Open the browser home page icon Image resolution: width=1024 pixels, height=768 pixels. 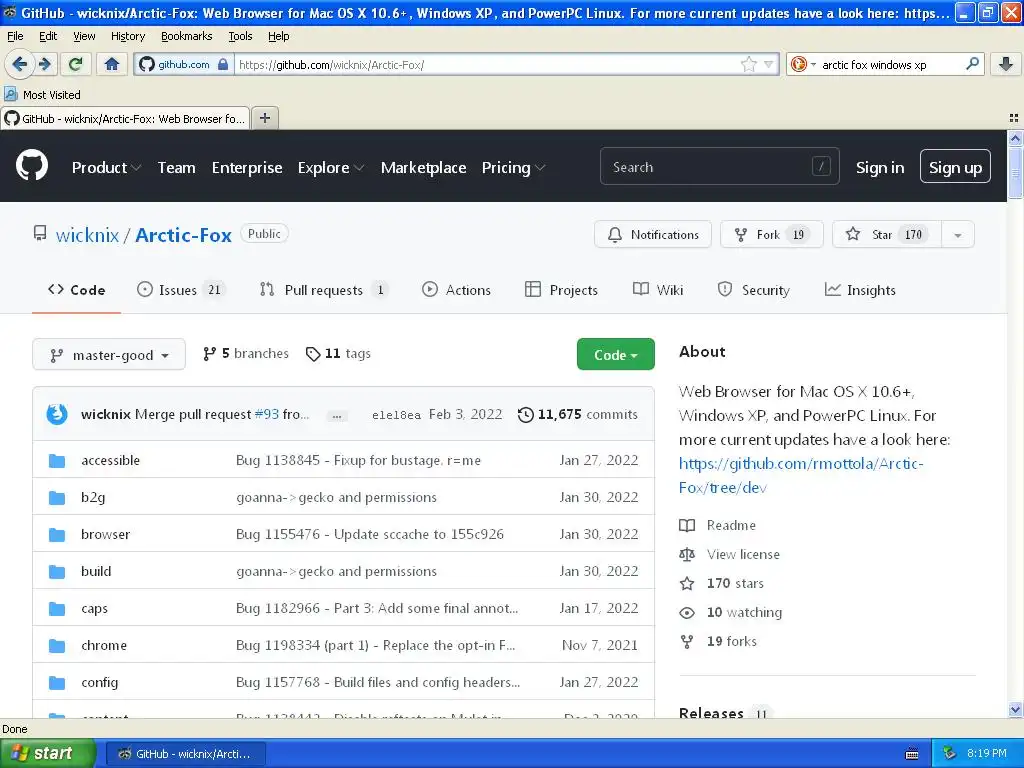tap(112, 64)
